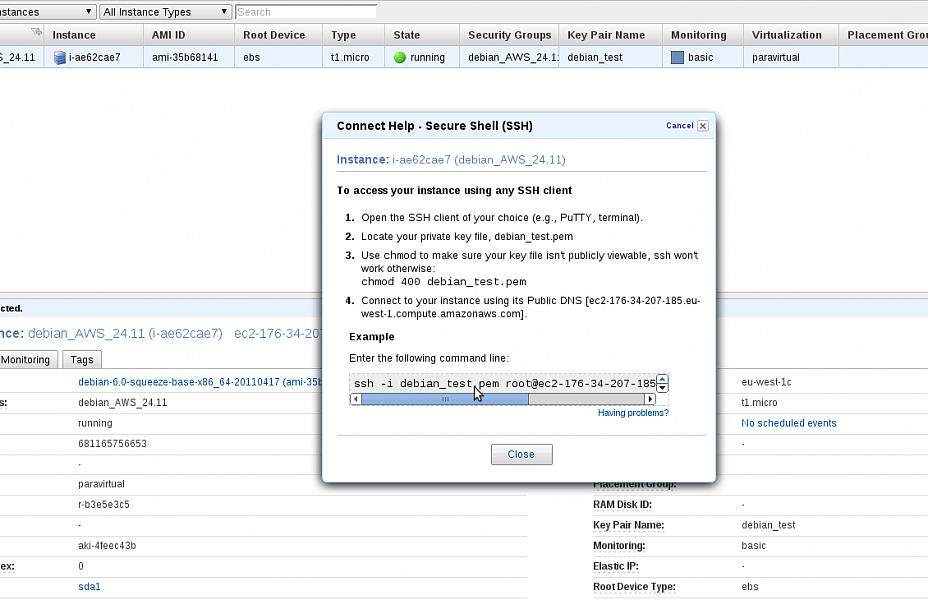
Task: Click the instance server icon for i-ae62cae7
Action: 60,57
